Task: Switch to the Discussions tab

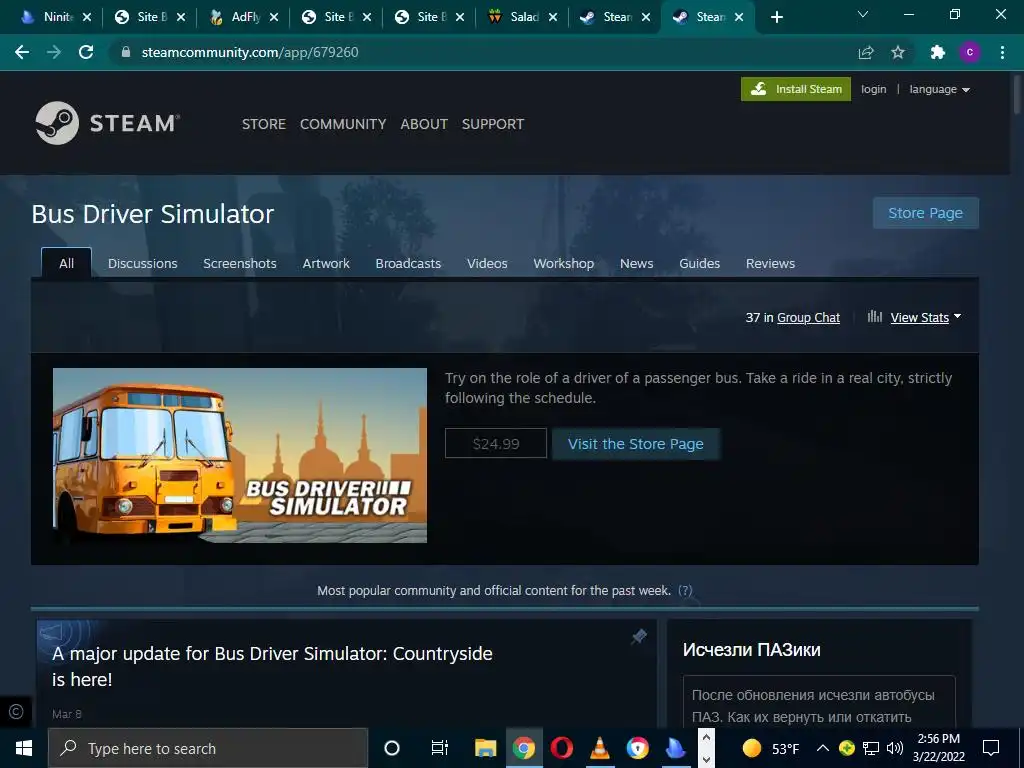Action: [142, 263]
